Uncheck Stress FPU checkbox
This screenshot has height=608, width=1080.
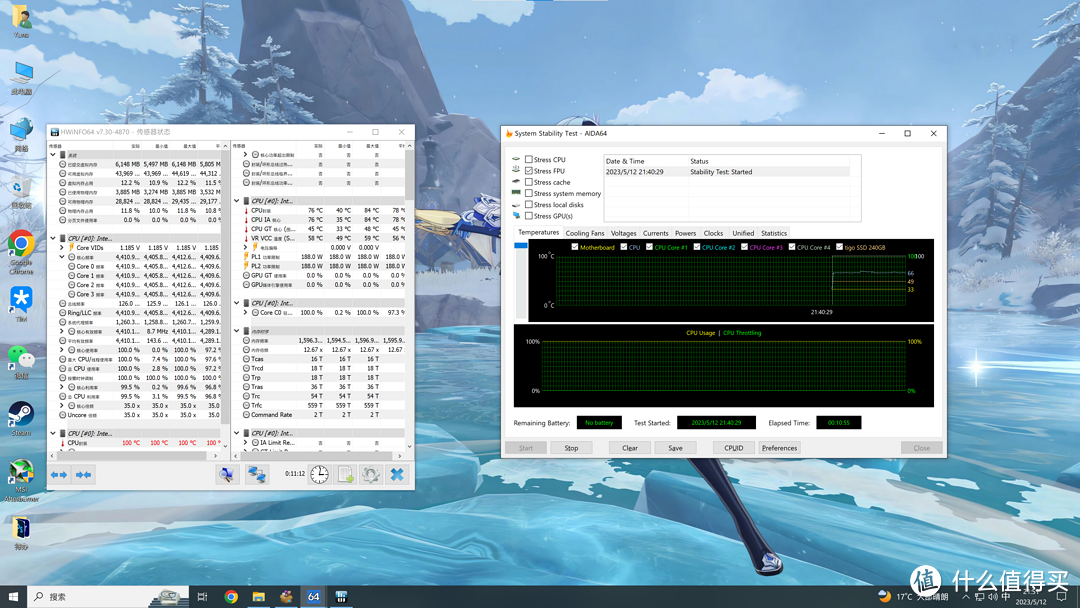[x=529, y=171]
